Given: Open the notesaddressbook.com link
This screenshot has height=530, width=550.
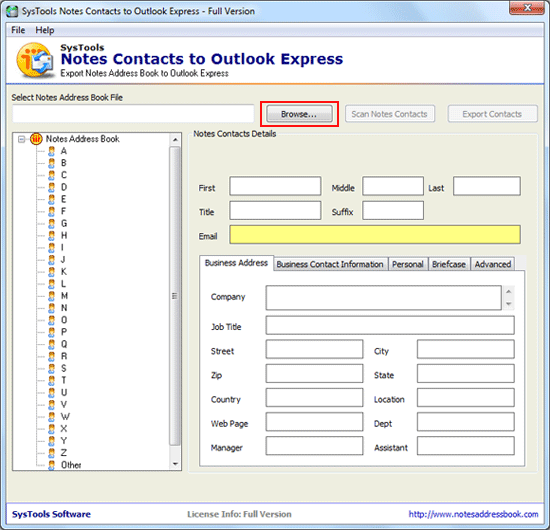Looking at the screenshot, I should [x=473, y=514].
